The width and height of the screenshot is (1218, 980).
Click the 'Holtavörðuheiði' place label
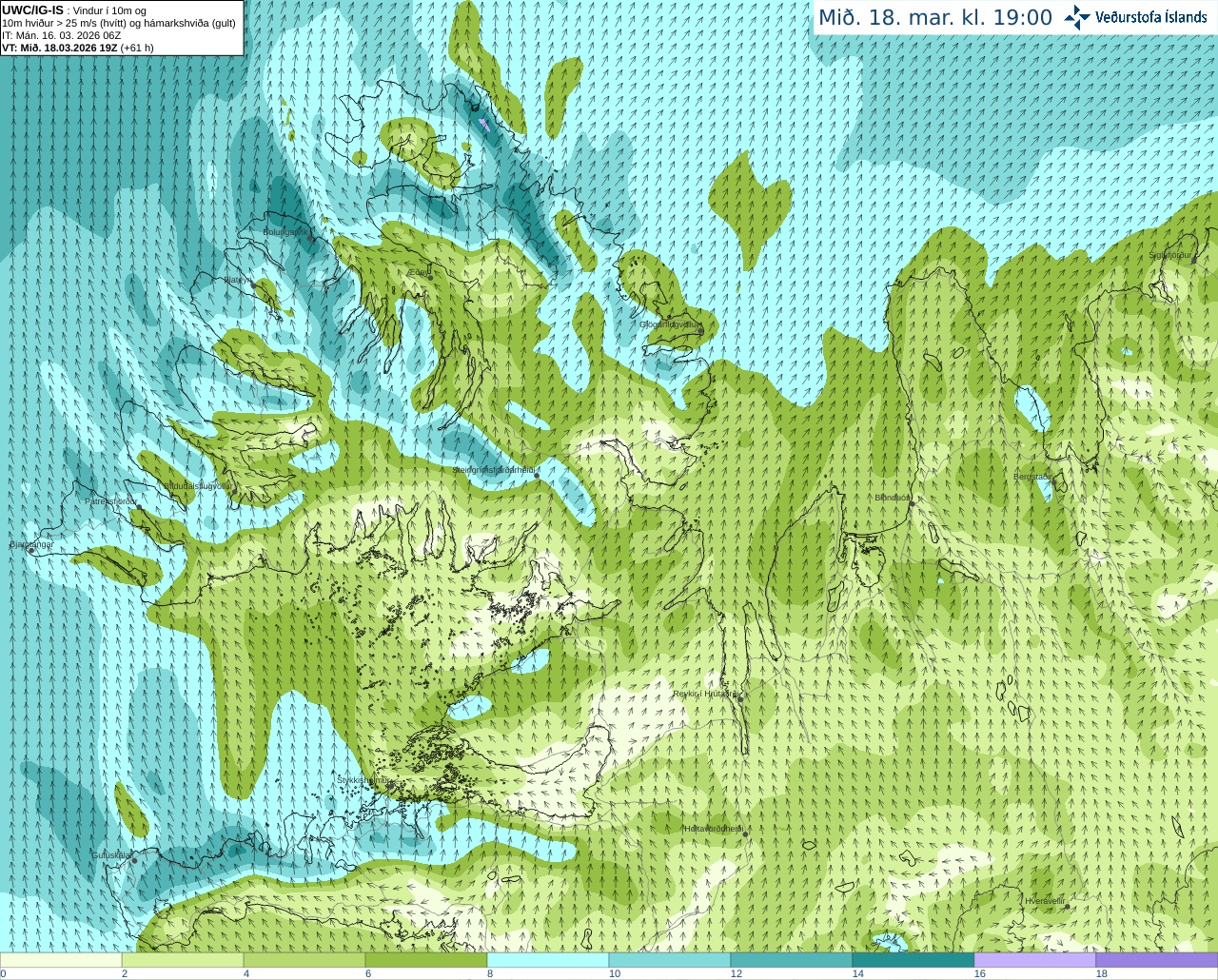(x=713, y=829)
